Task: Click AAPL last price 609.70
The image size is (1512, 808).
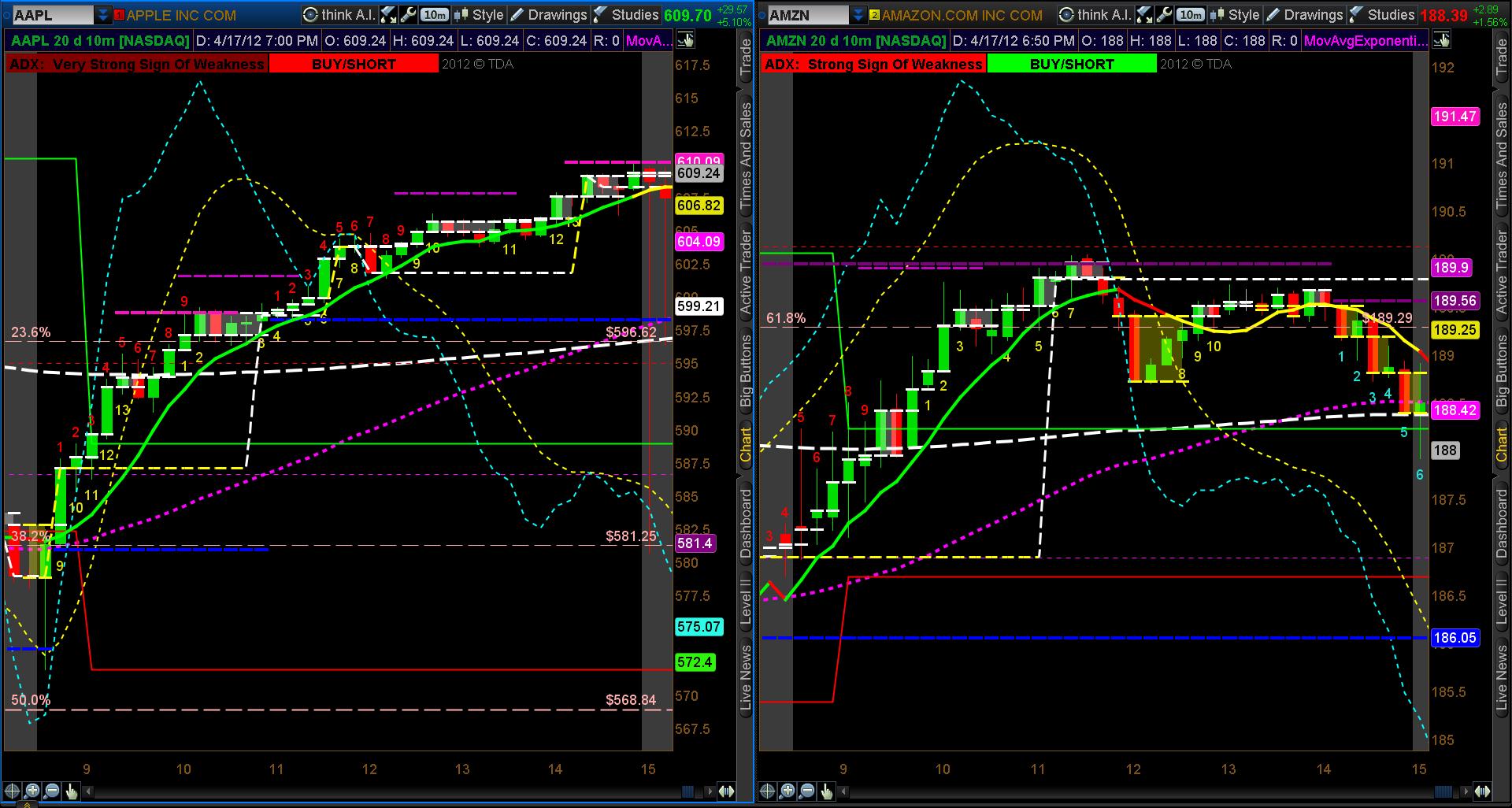Action: click(687, 15)
